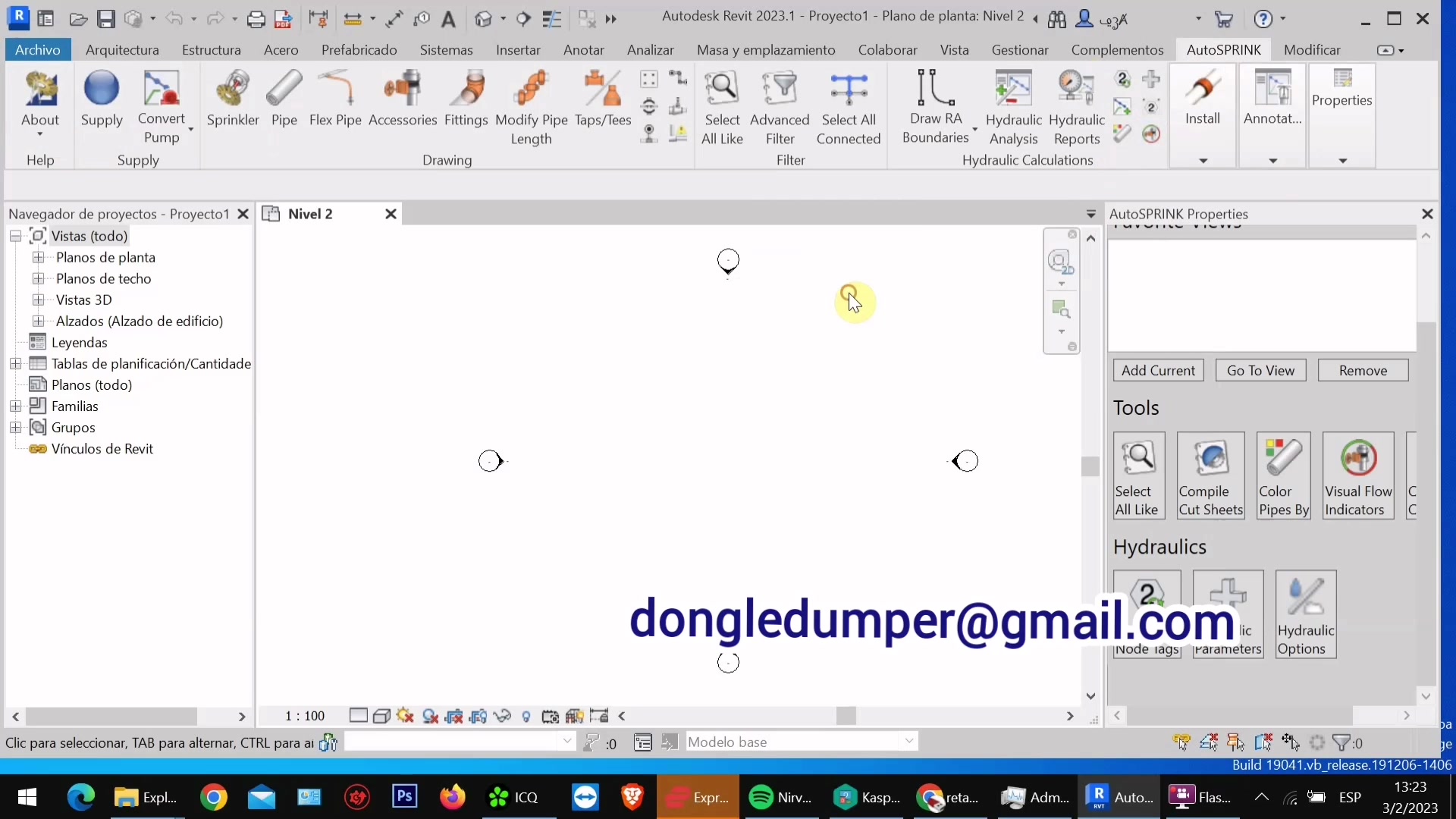This screenshot has width=1456, height=819.
Task: Click the Go To View button
Action: (x=1260, y=370)
